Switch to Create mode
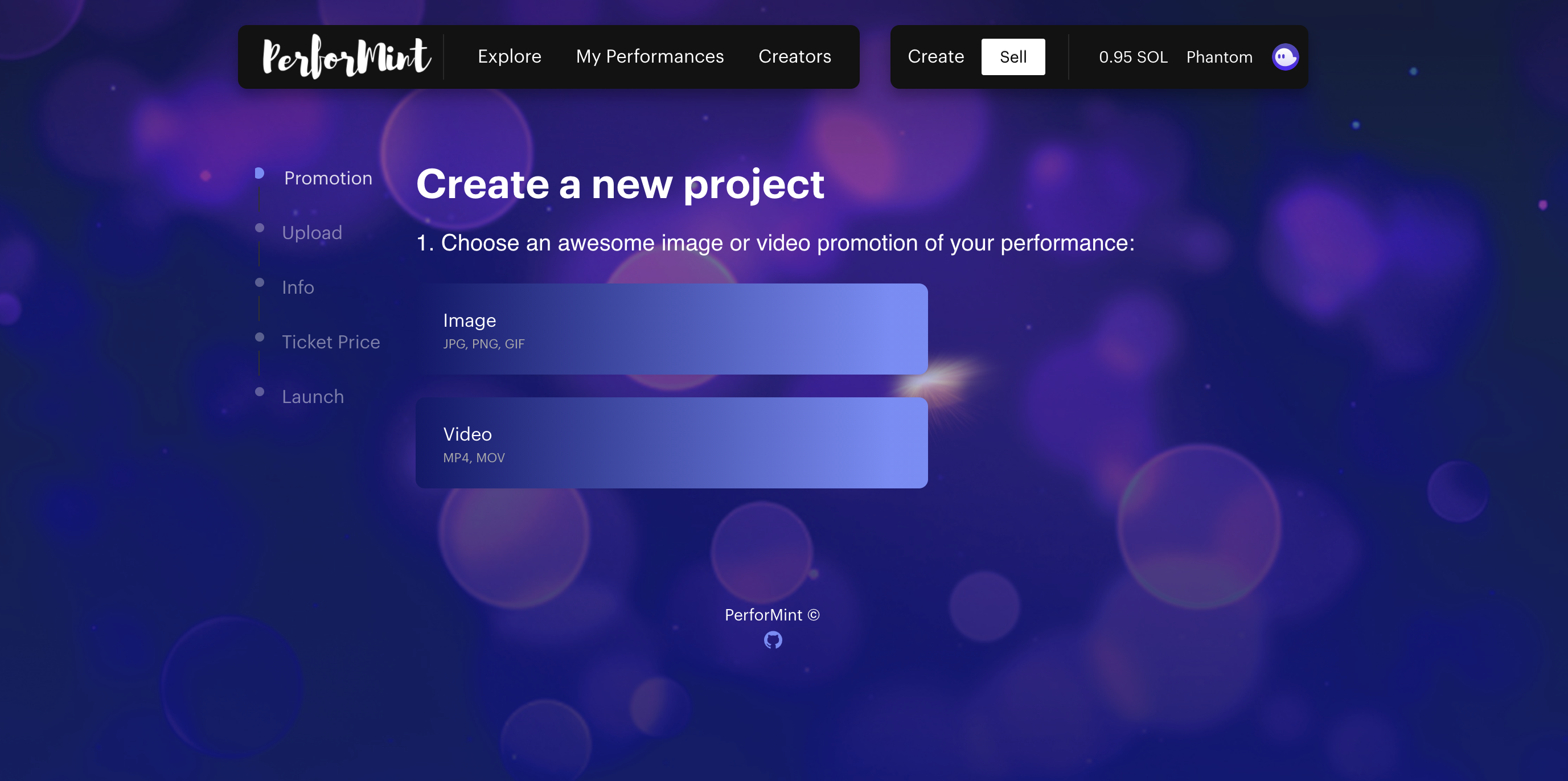The width and height of the screenshot is (1568, 781). [x=935, y=56]
